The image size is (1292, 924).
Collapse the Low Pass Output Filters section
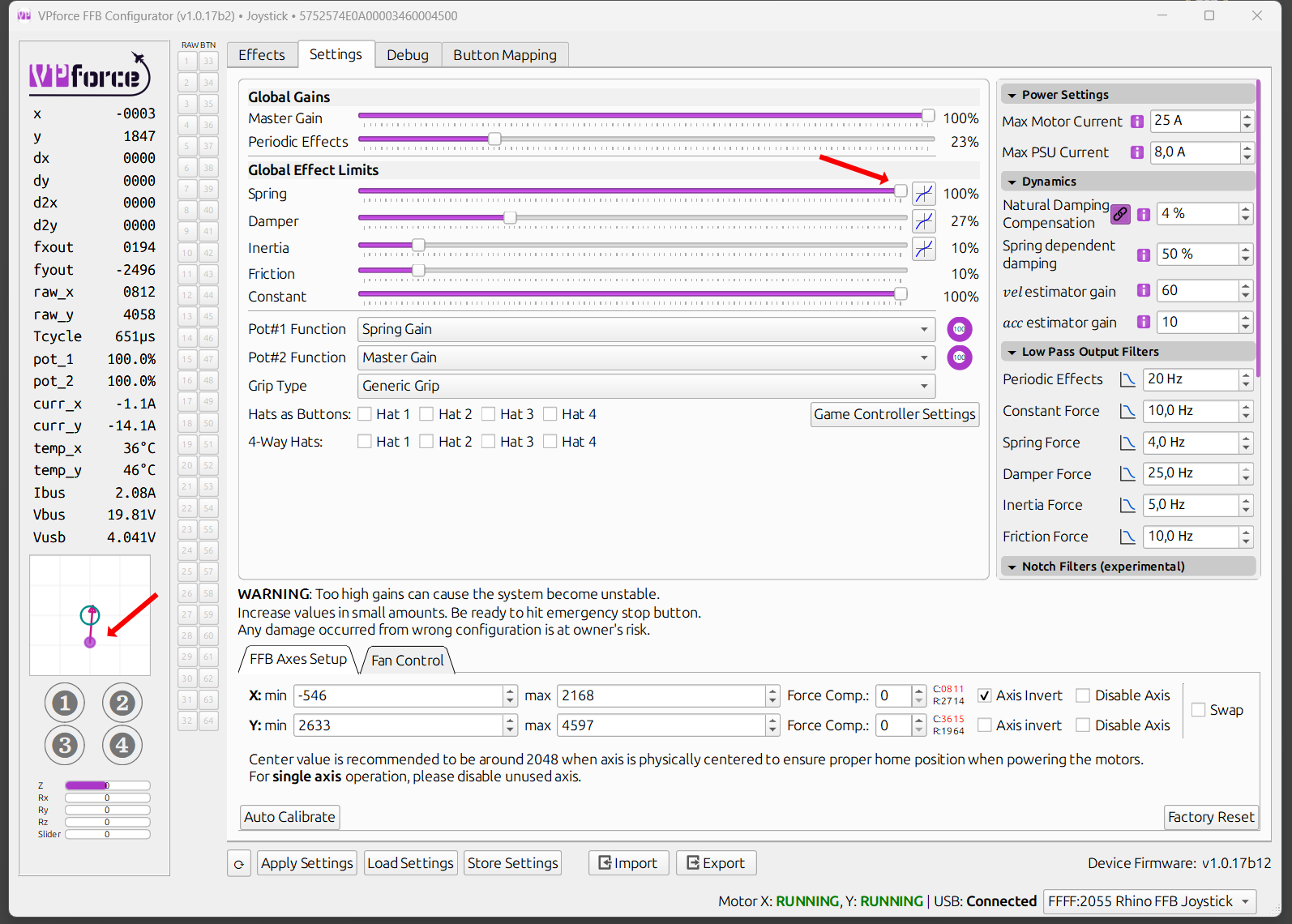click(1127, 352)
